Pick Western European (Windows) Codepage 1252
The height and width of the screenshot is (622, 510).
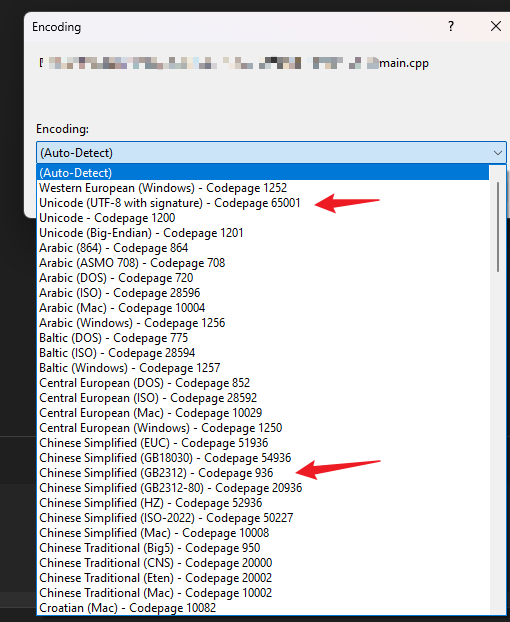263,188
